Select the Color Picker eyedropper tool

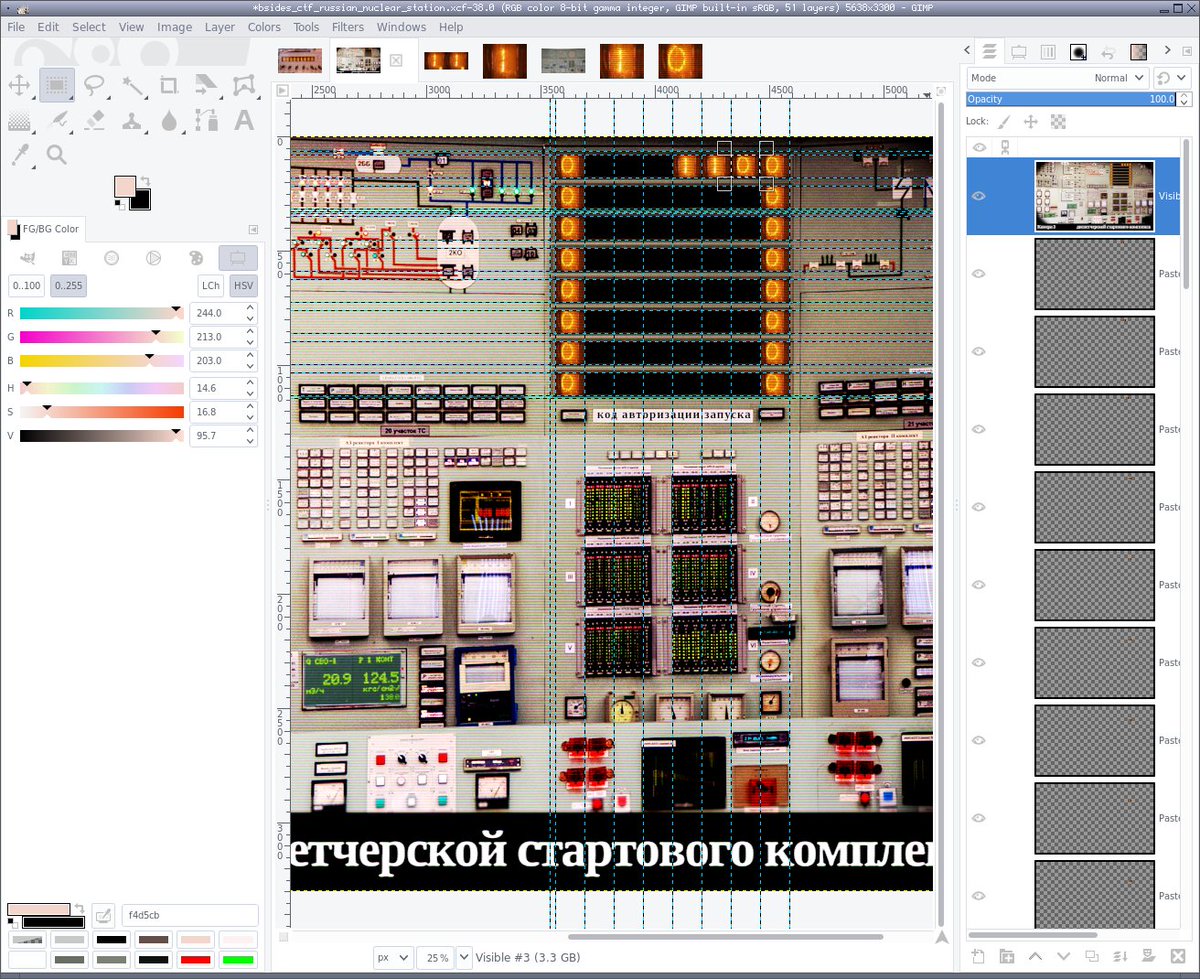click(19, 155)
